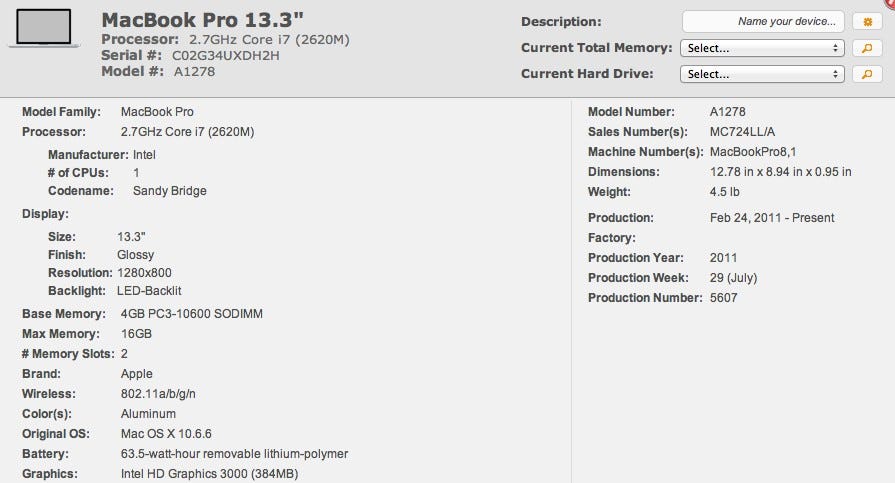
Task: Click the Intel HD Graphics 3000 text
Action: 209,474
